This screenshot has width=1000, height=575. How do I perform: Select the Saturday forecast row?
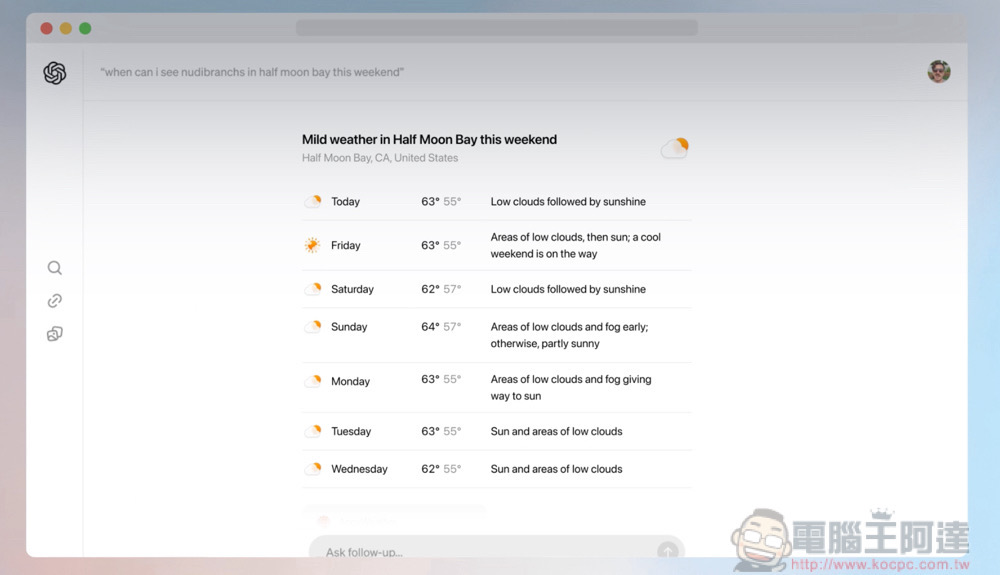(496, 289)
